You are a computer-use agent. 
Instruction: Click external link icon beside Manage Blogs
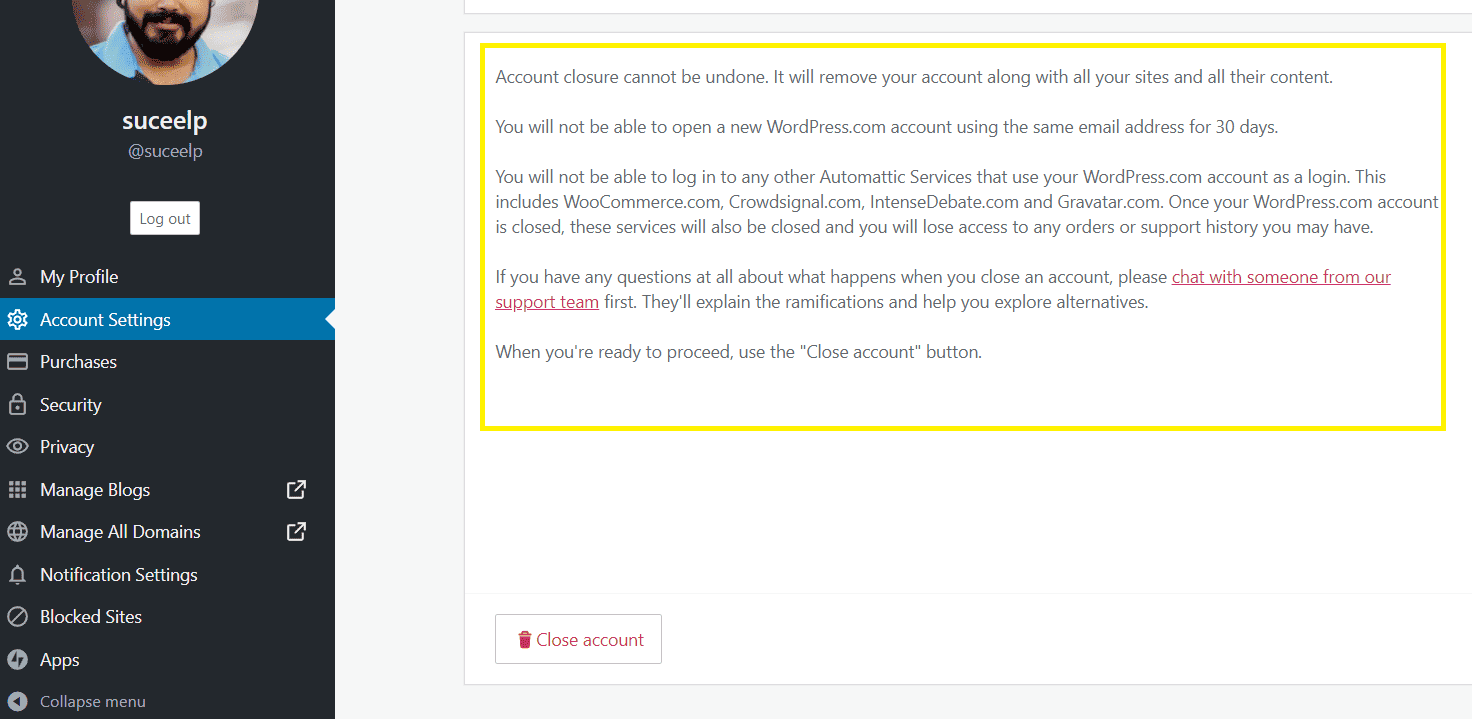click(296, 490)
